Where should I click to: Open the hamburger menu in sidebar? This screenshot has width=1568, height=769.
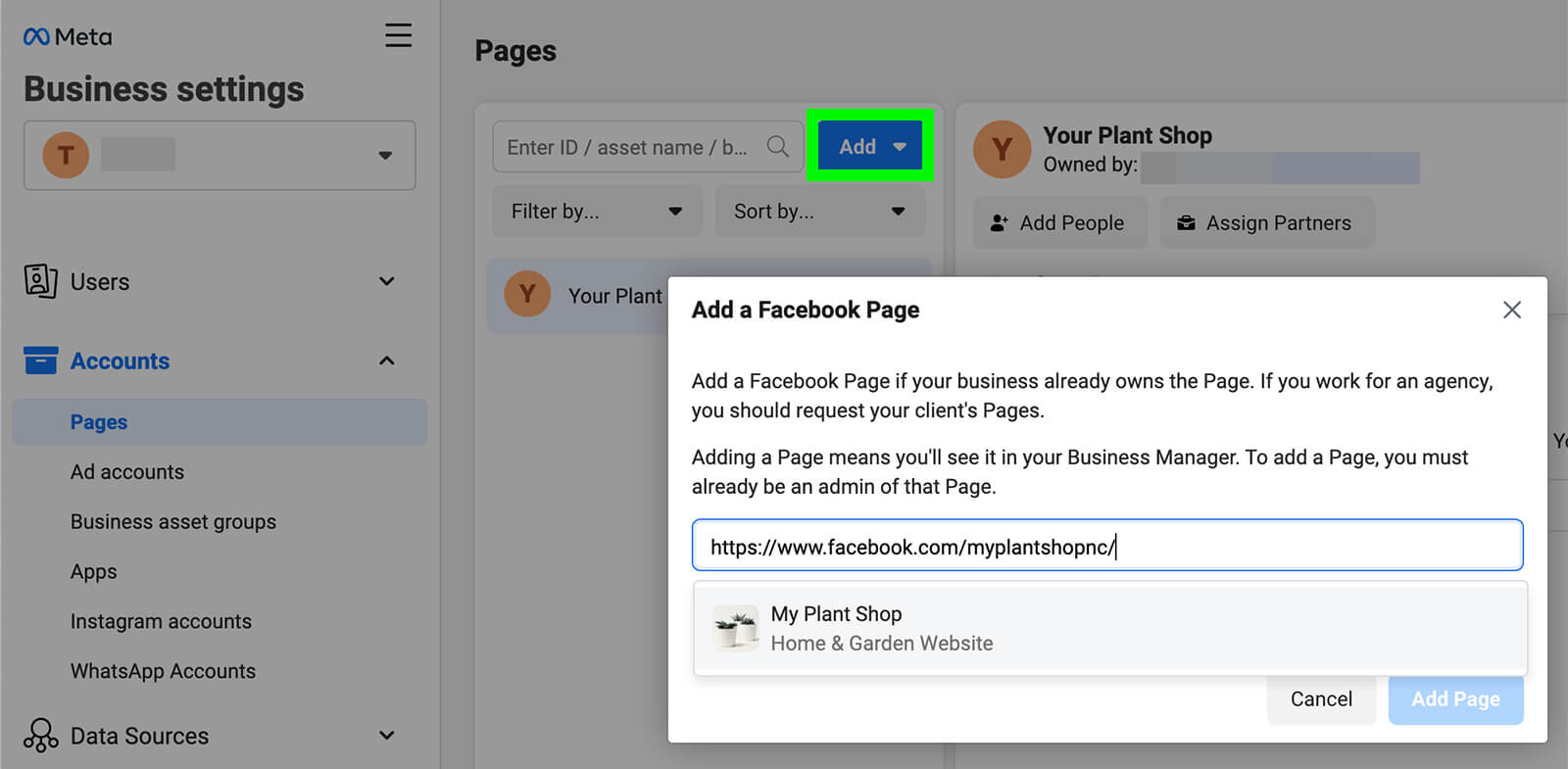398,35
